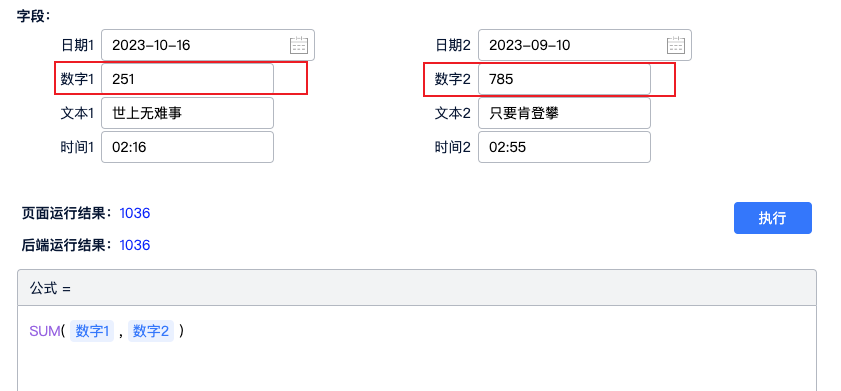Focus the 日期2 field showing 2023-09-10

click(x=585, y=45)
